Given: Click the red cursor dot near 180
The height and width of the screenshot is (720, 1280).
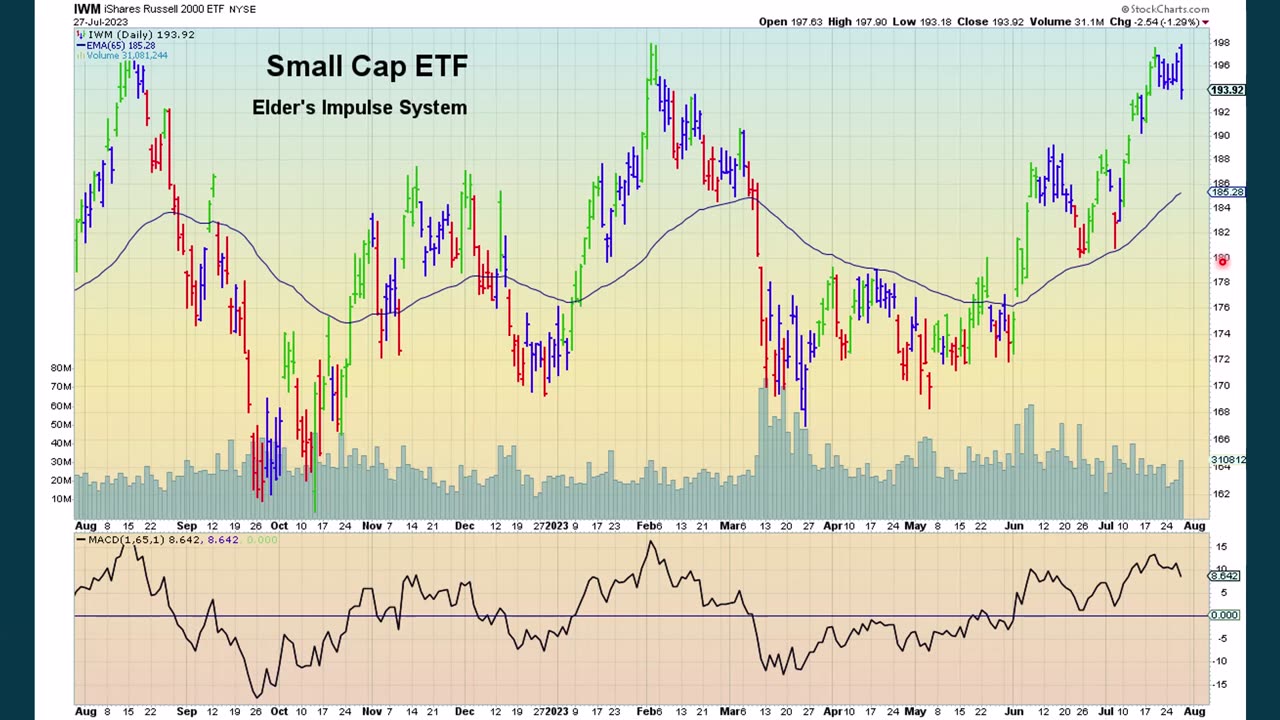Looking at the screenshot, I should [1223, 261].
